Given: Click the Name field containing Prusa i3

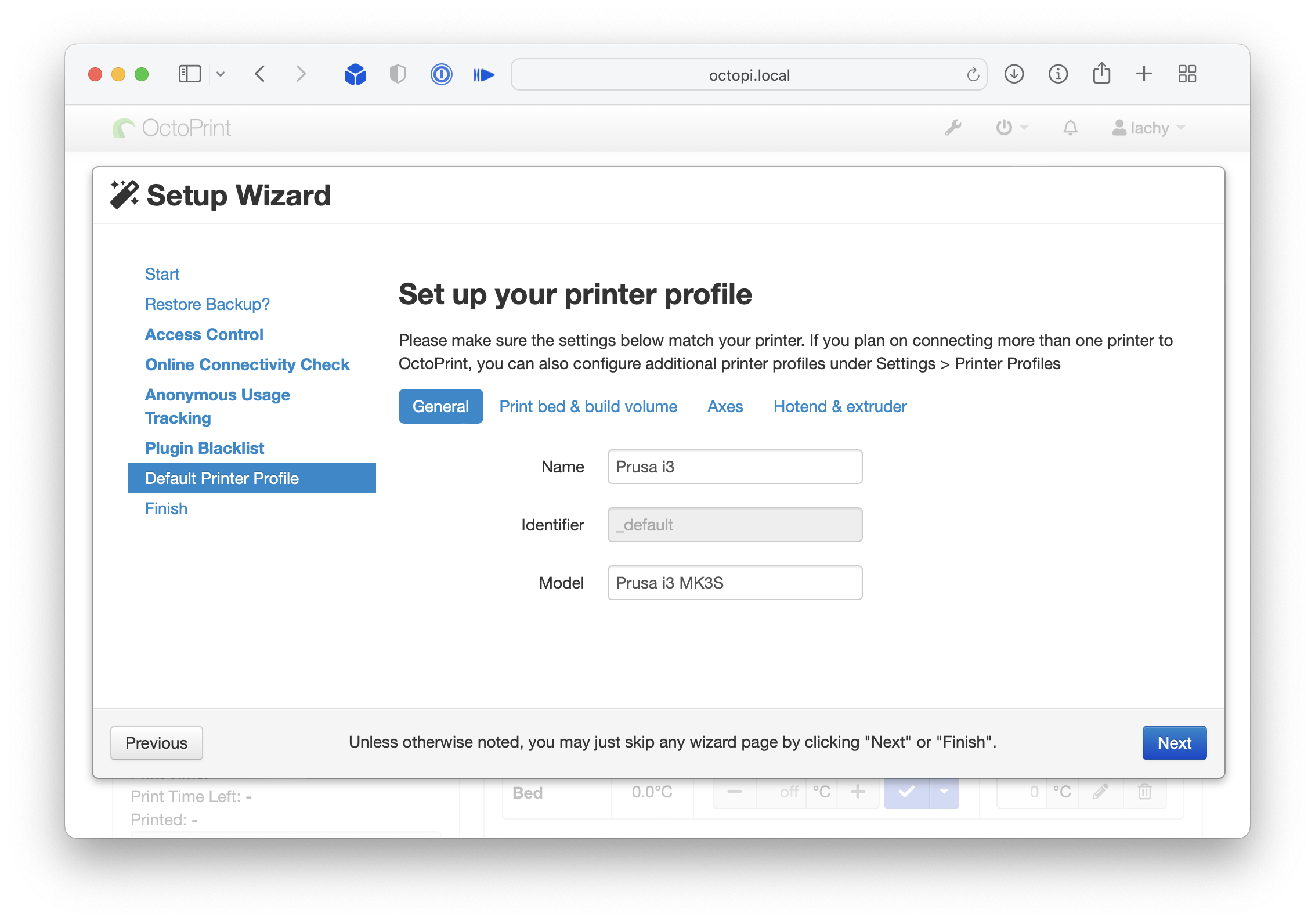Looking at the screenshot, I should (x=735, y=467).
